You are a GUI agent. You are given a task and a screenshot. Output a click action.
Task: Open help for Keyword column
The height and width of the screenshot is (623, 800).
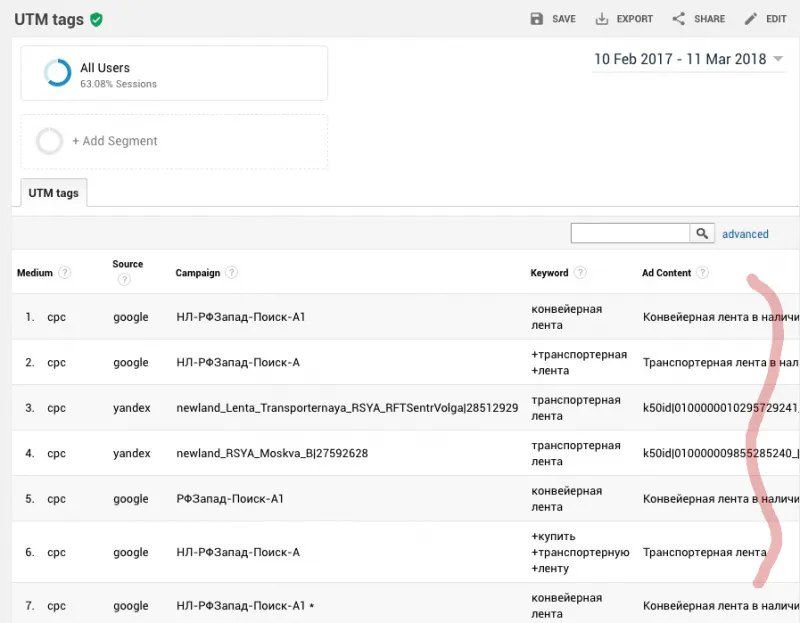click(580, 272)
